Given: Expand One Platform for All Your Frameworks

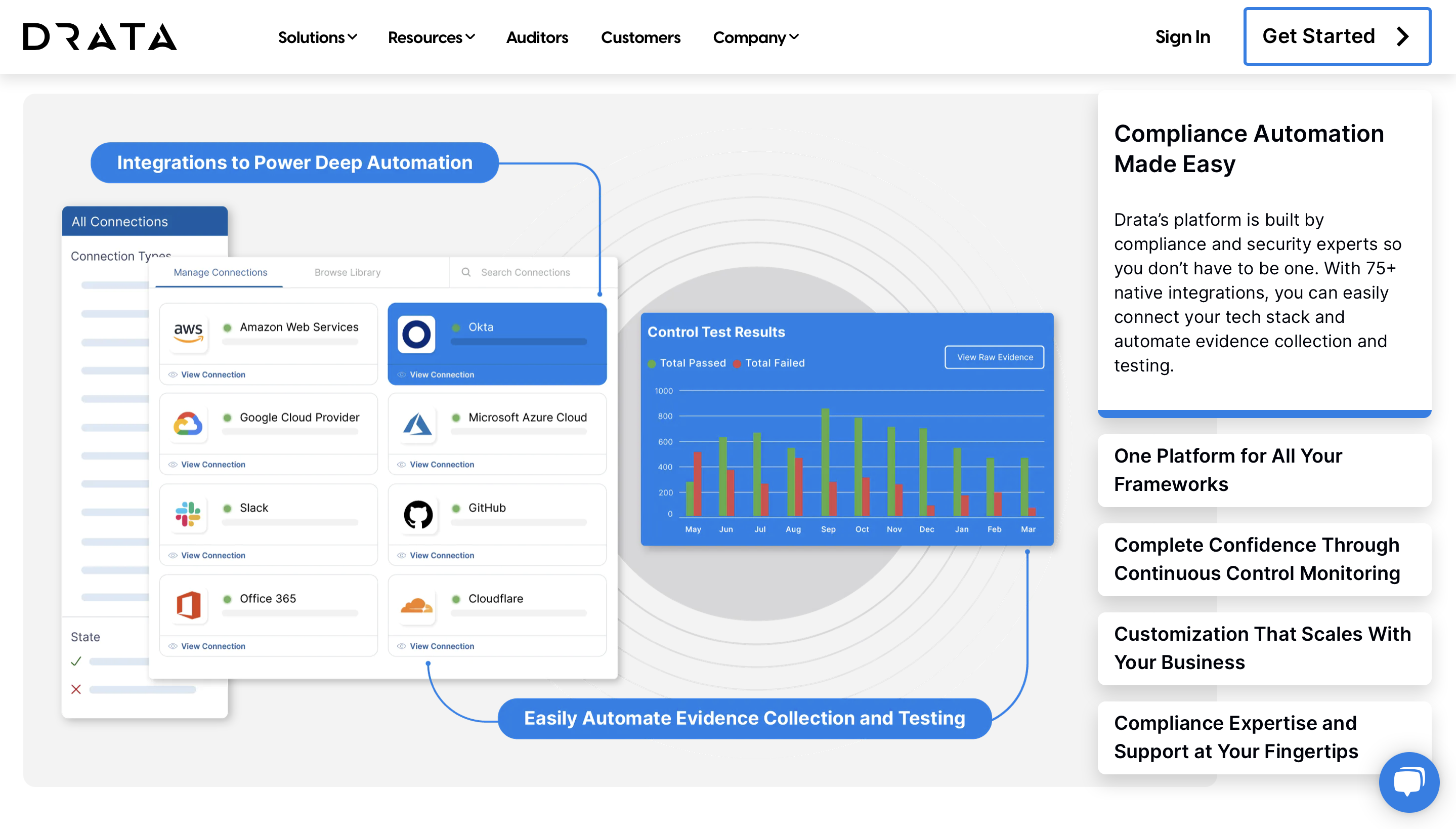Looking at the screenshot, I should pyautogui.click(x=1264, y=470).
